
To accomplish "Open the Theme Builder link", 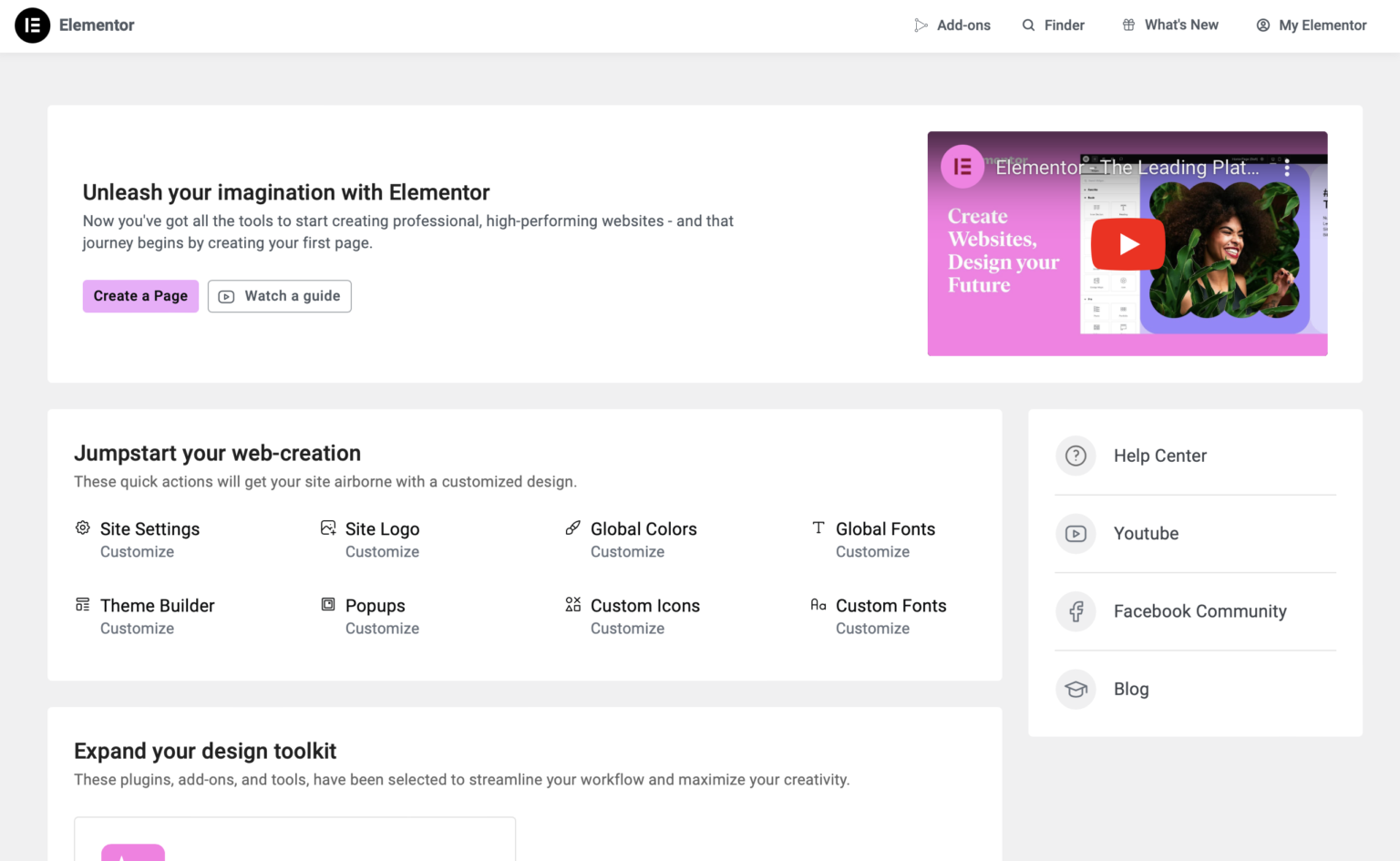I will click(x=158, y=606).
